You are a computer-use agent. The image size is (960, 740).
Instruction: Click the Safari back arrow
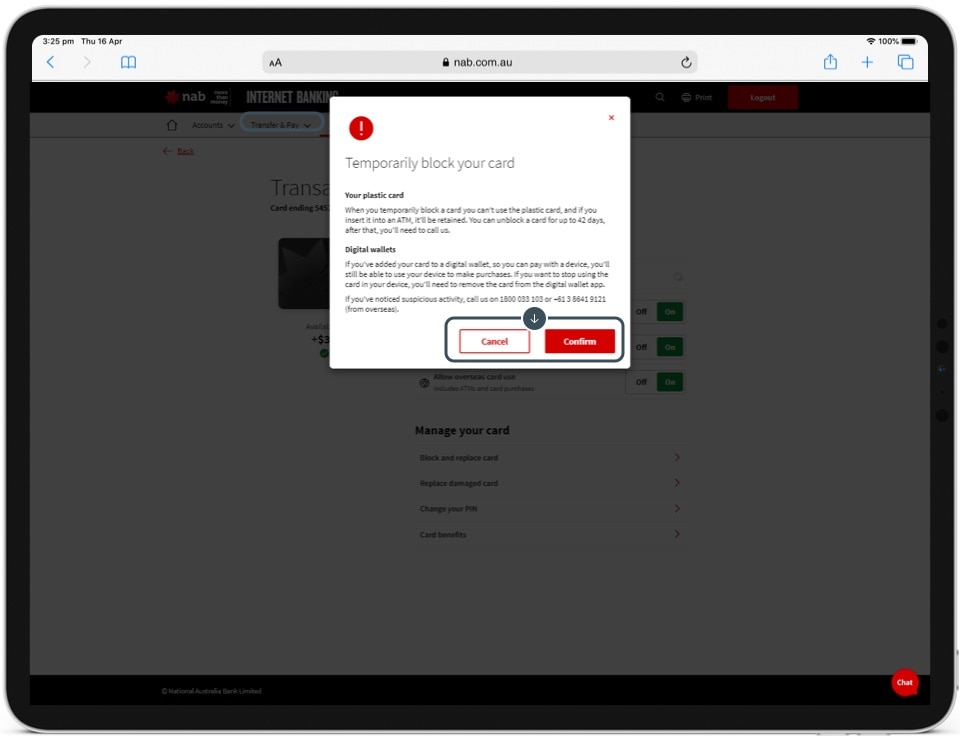click(51, 62)
